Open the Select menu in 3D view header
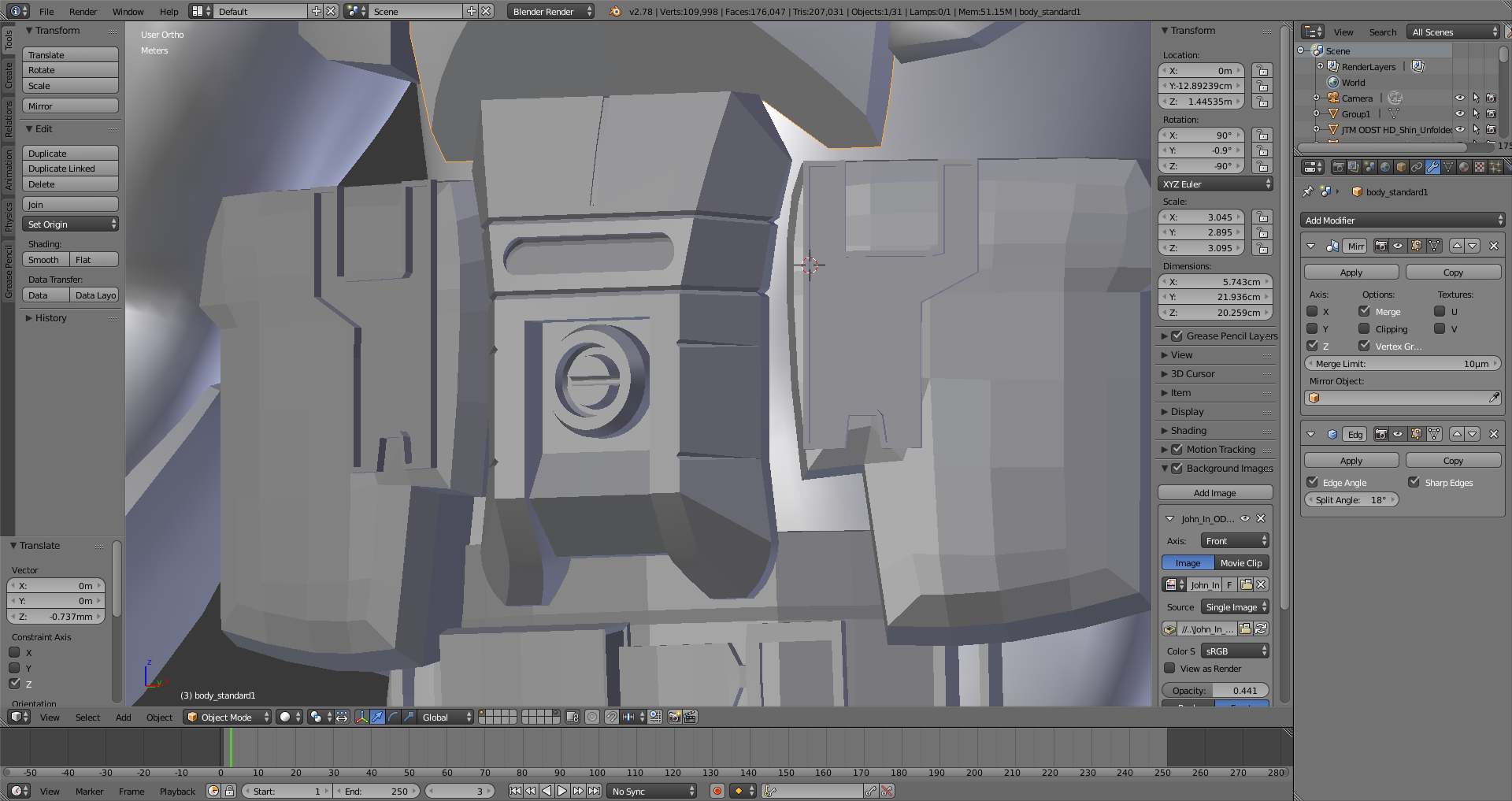This screenshot has width=1512, height=801. [x=87, y=717]
